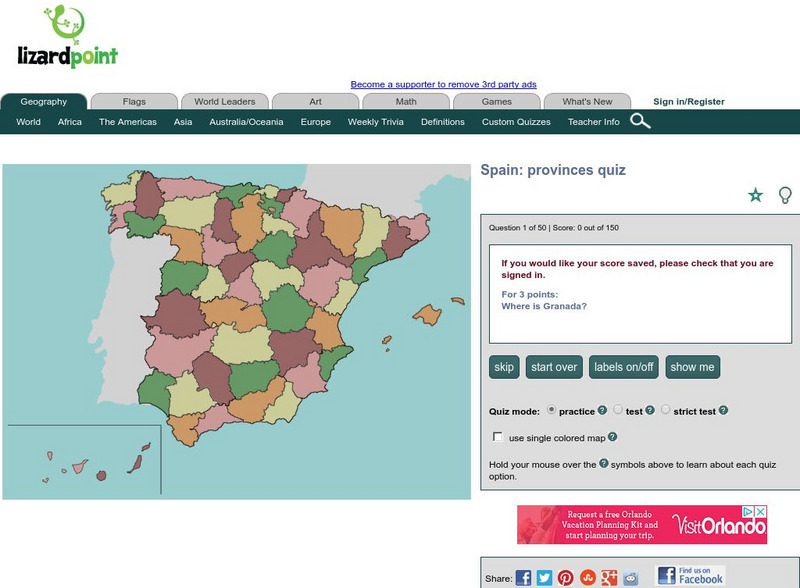Open the Europe navigation menu
This screenshot has width=800, height=588.
(x=315, y=122)
